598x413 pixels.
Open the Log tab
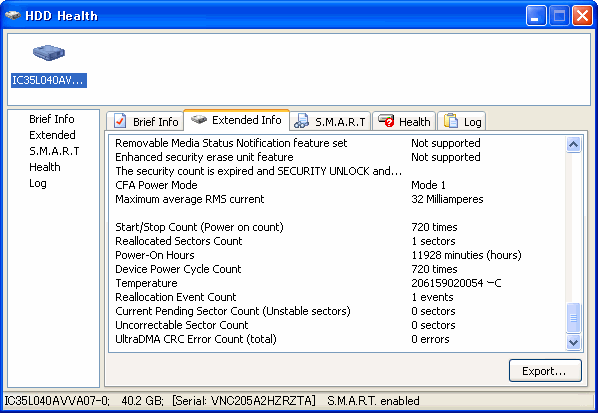461,121
